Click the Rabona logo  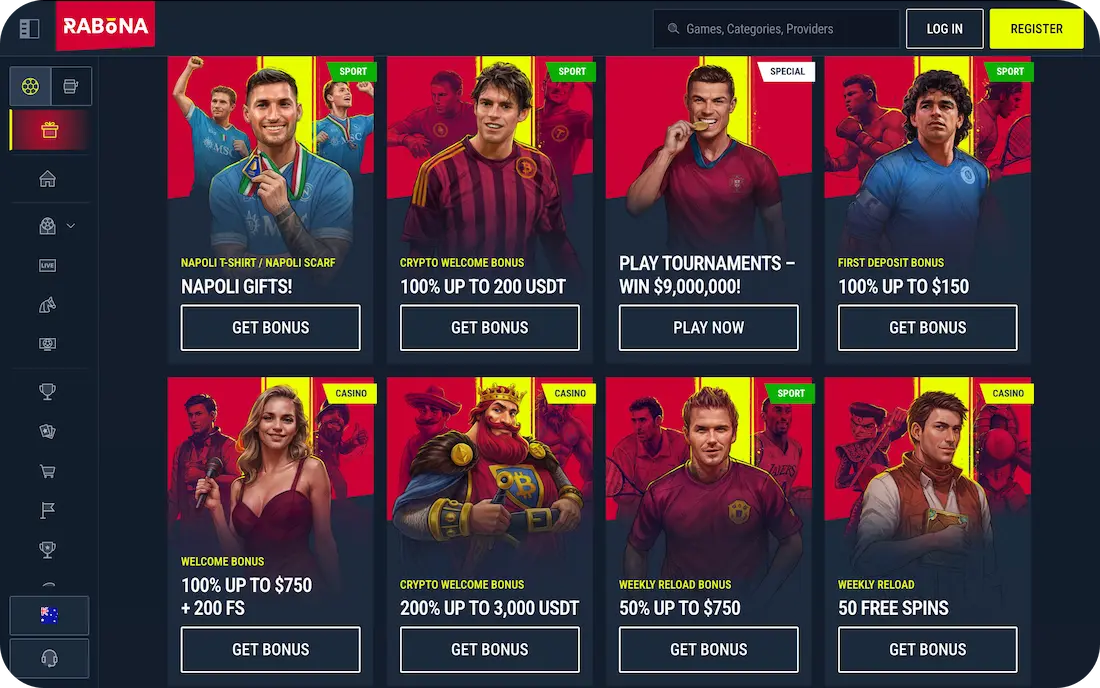point(105,26)
